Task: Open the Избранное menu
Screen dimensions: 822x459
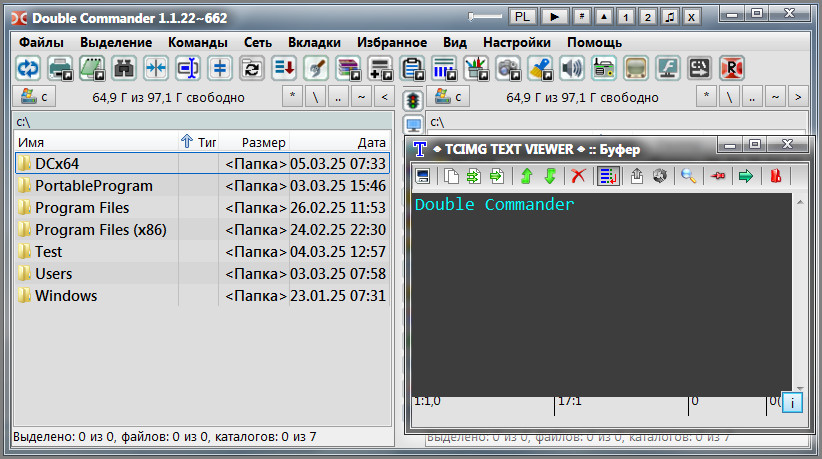Action: [x=392, y=42]
